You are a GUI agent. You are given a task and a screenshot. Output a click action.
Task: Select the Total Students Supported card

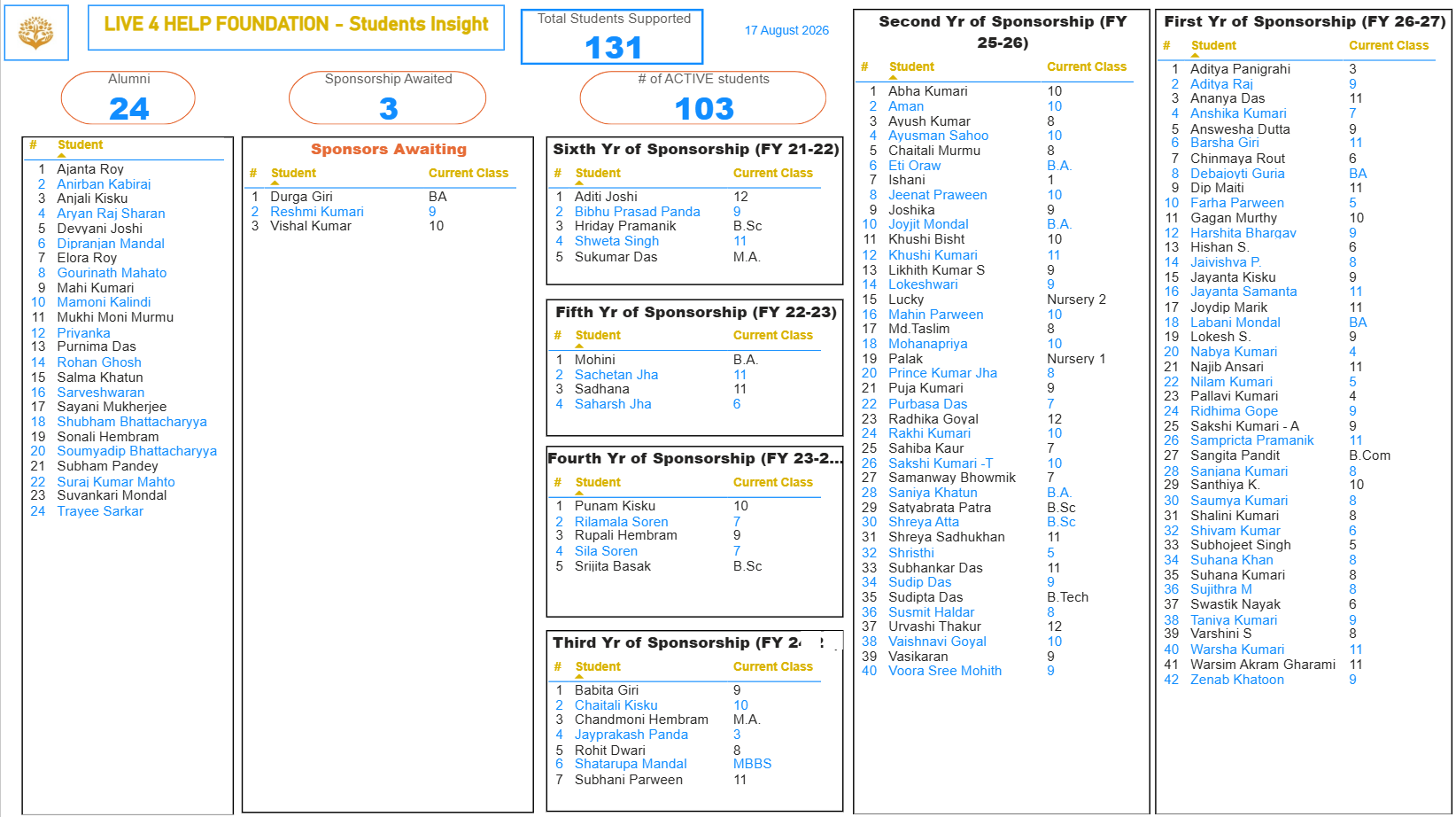pyautogui.click(x=612, y=37)
